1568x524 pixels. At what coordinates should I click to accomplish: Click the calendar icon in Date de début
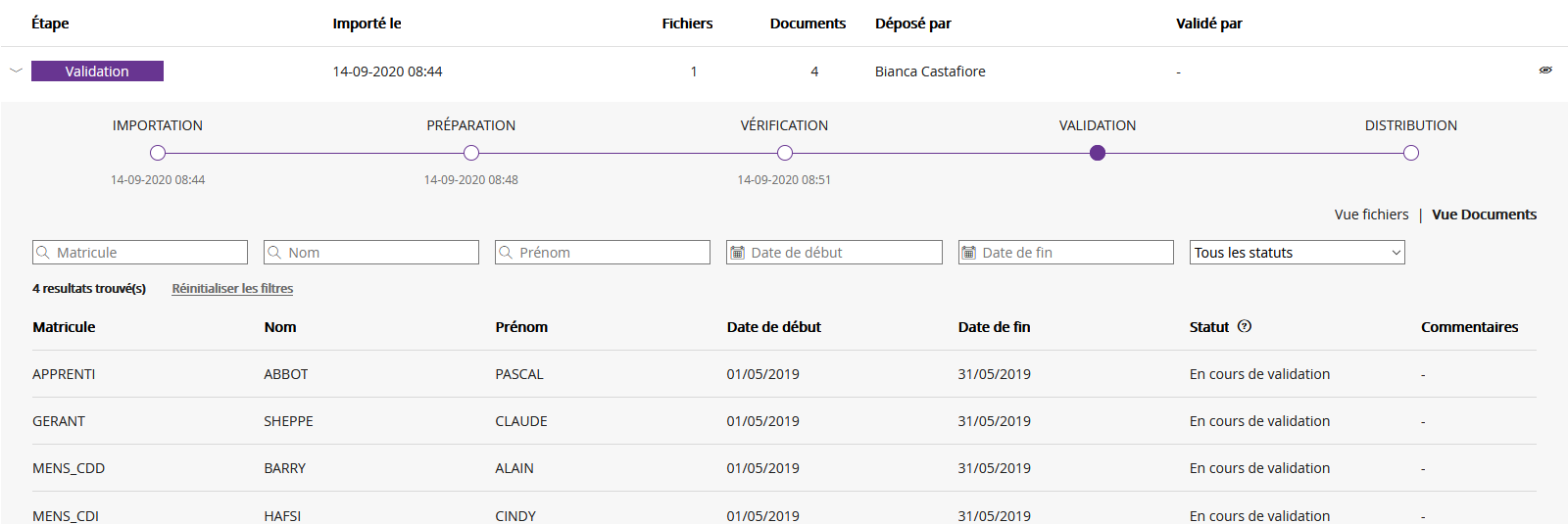[x=738, y=253]
